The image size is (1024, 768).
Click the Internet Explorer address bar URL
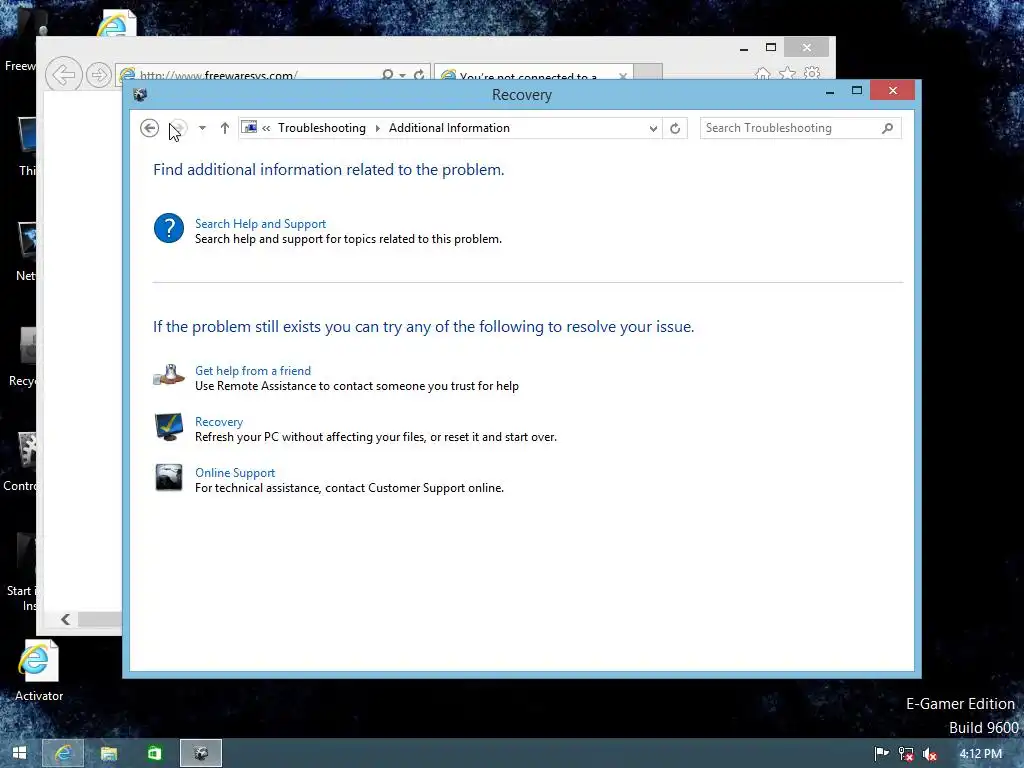(x=219, y=75)
